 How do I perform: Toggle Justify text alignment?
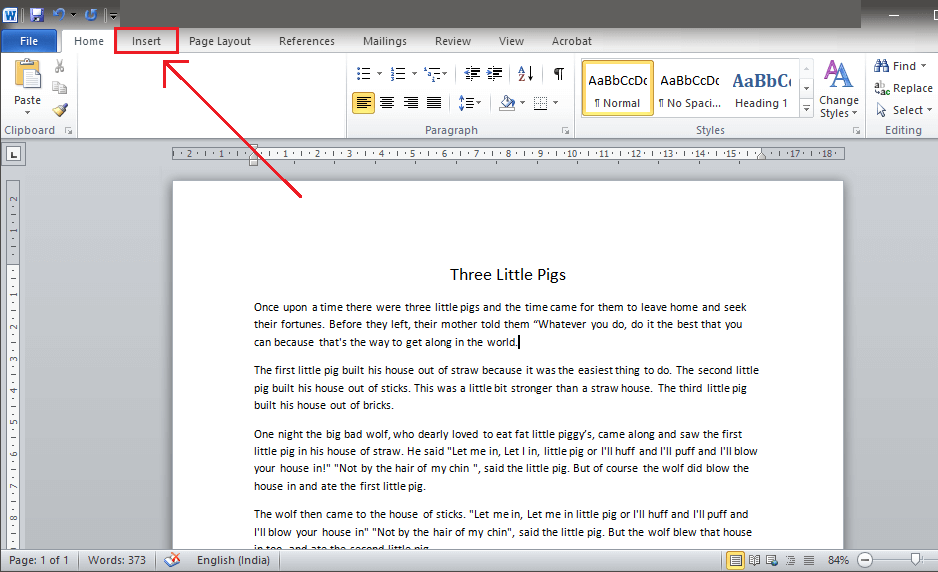point(434,103)
